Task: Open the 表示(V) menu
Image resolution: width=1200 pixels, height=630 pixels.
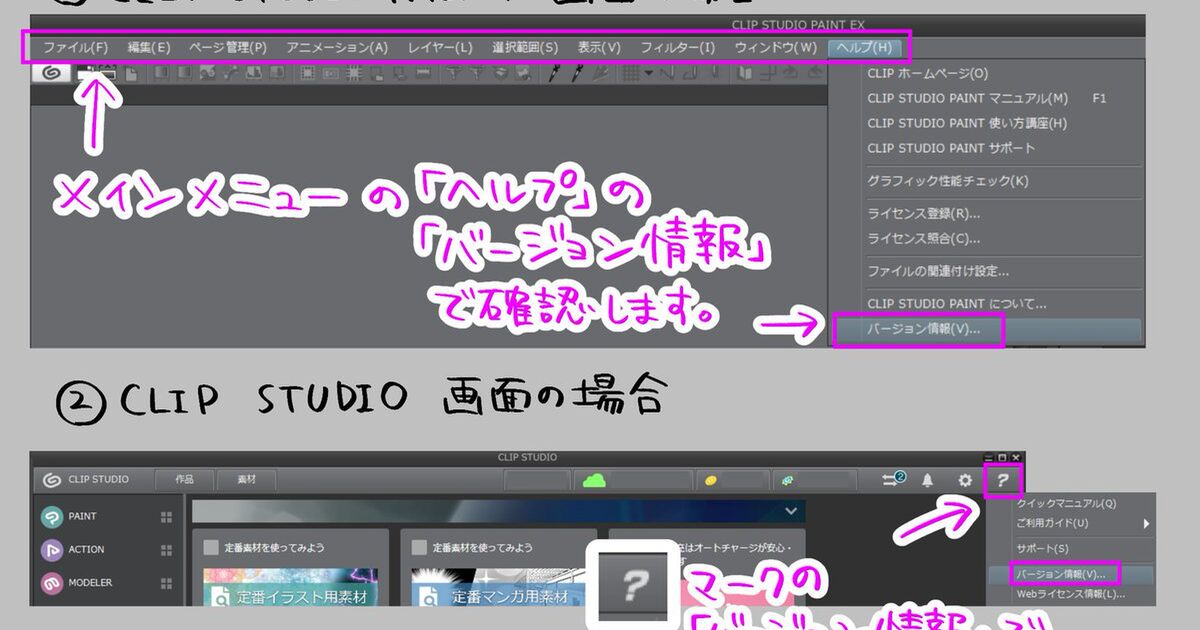Action: [599, 47]
